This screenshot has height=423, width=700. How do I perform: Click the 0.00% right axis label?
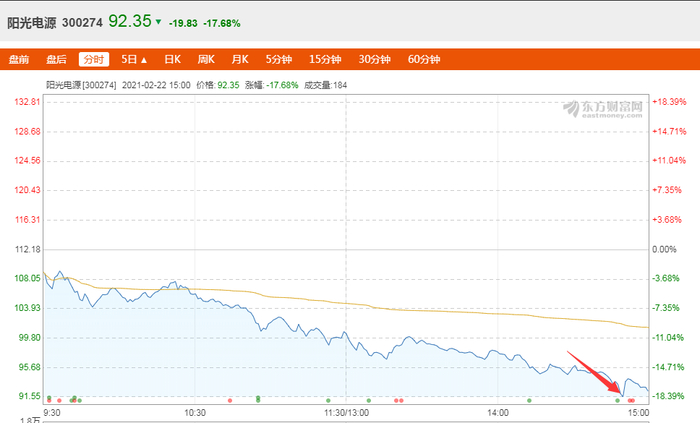click(664, 249)
